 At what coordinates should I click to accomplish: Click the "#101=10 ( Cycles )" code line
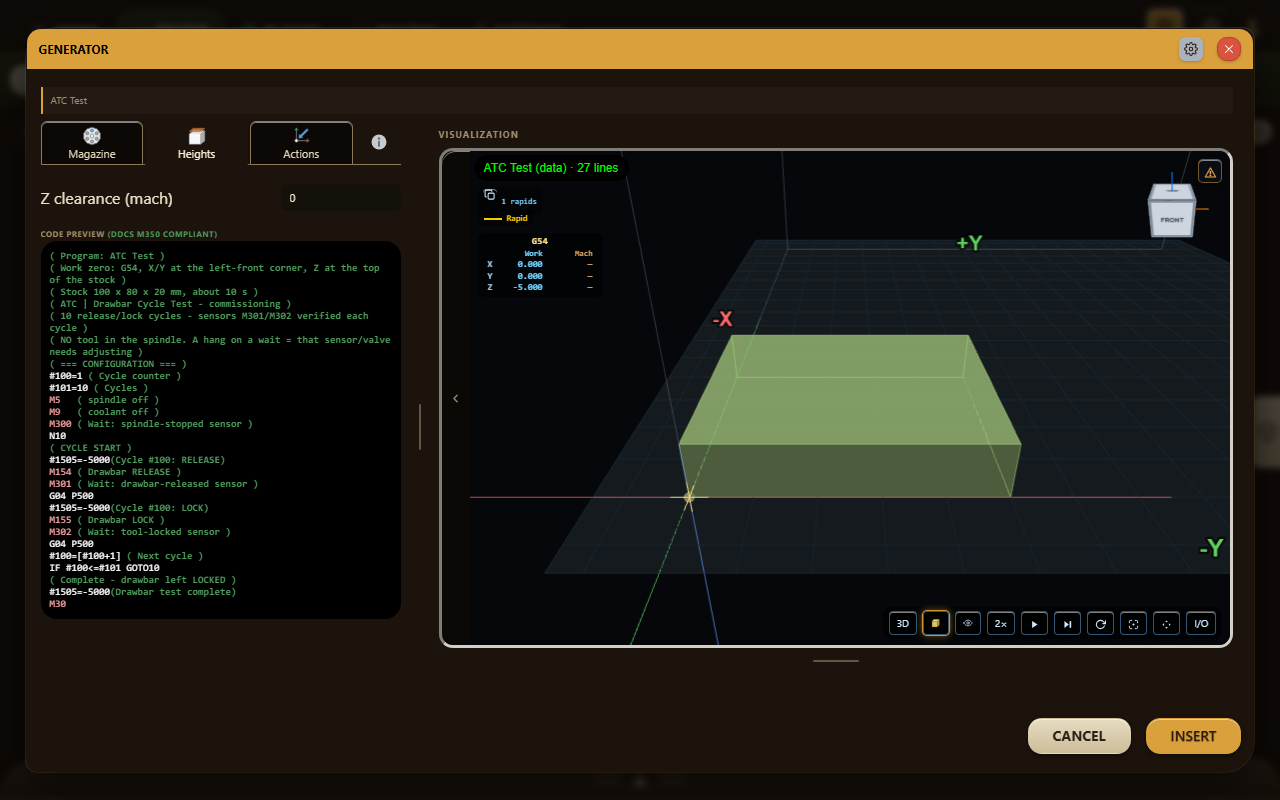point(99,388)
